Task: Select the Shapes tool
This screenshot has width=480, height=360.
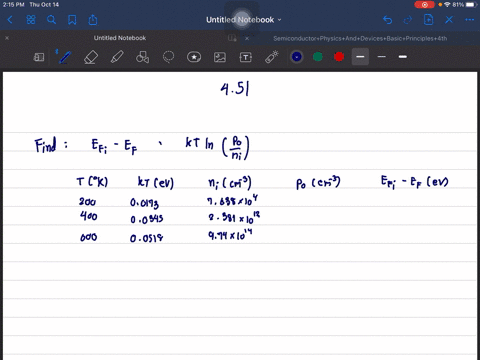Action: click(x=142, y=57)
